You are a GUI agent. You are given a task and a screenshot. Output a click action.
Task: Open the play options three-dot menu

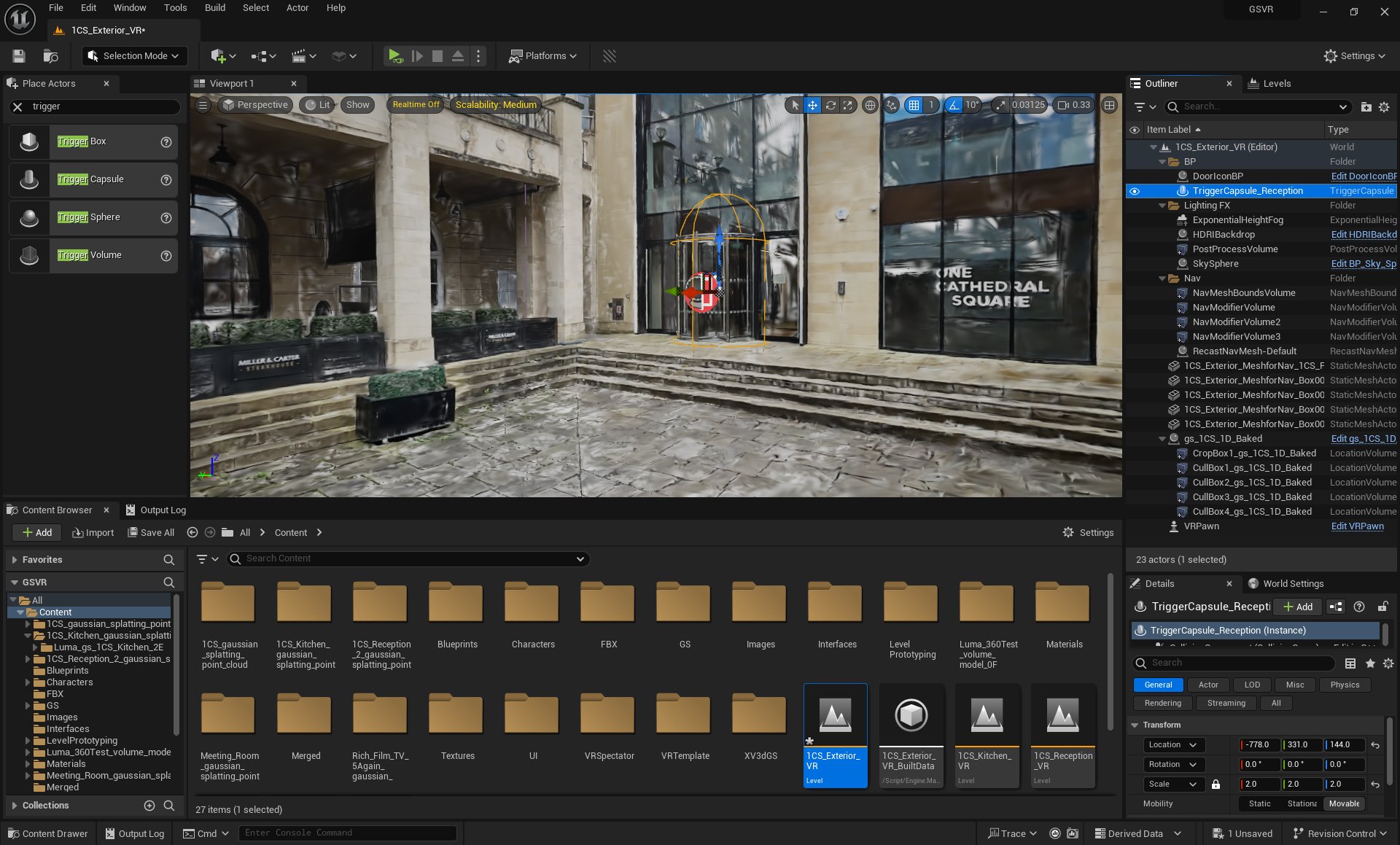click(x=478, y=56)
